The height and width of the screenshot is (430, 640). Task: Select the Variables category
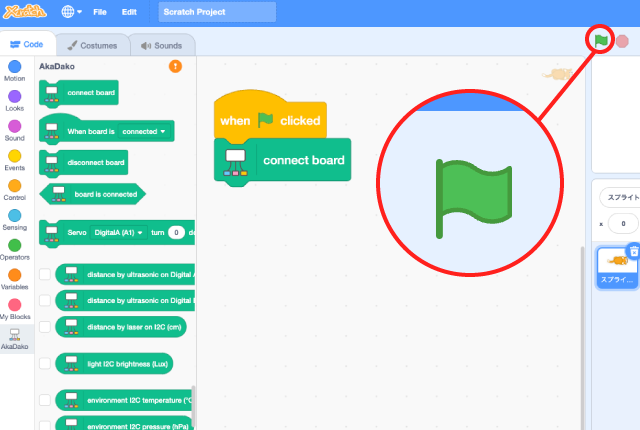15,279
